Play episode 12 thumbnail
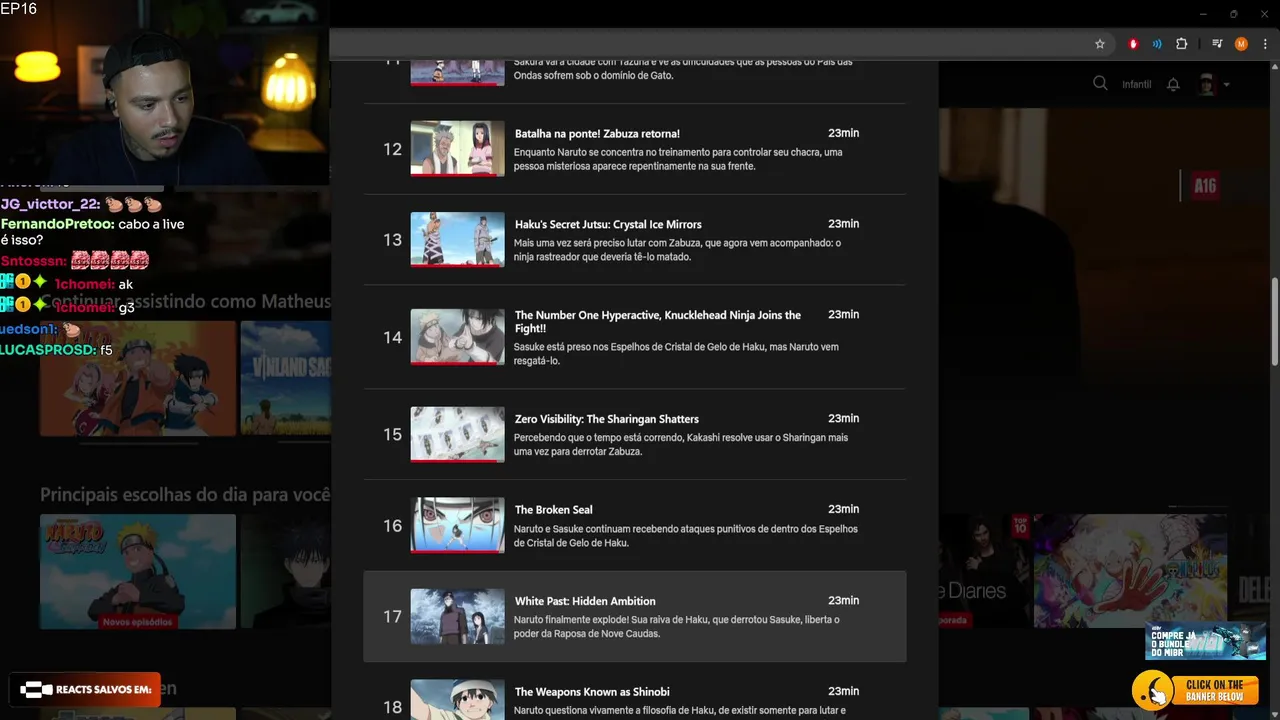This screenshot has height=720, width=1280. [x=457, y=149]
